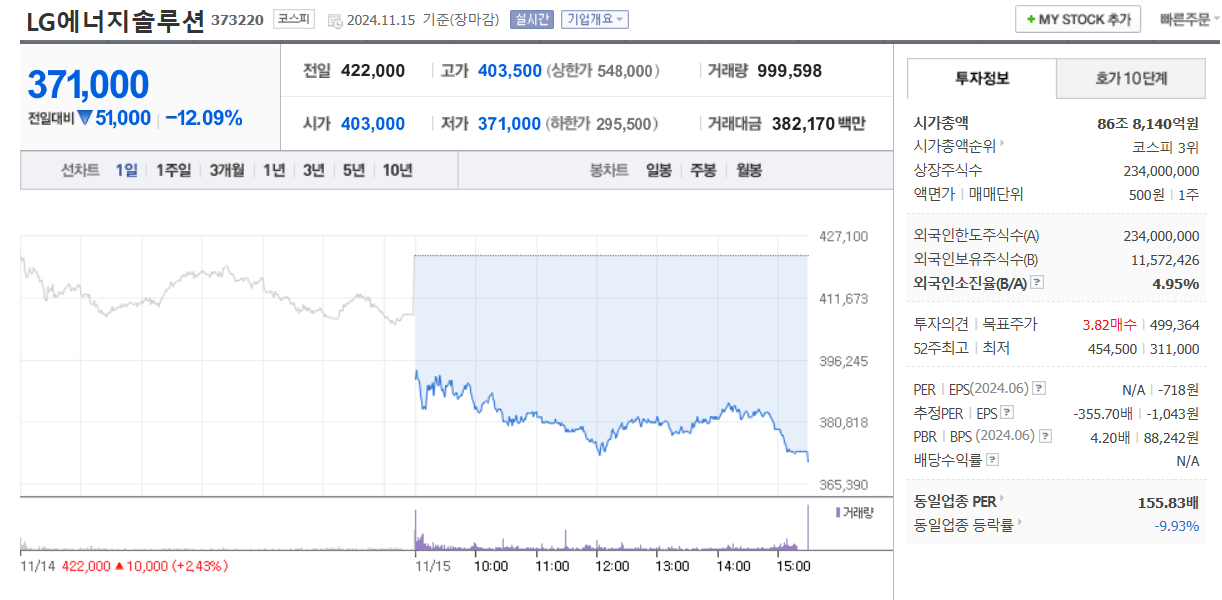
Task: Click help icon beside 추정PER EPS
Action: pyautogui.click(x=1007, y=412)
